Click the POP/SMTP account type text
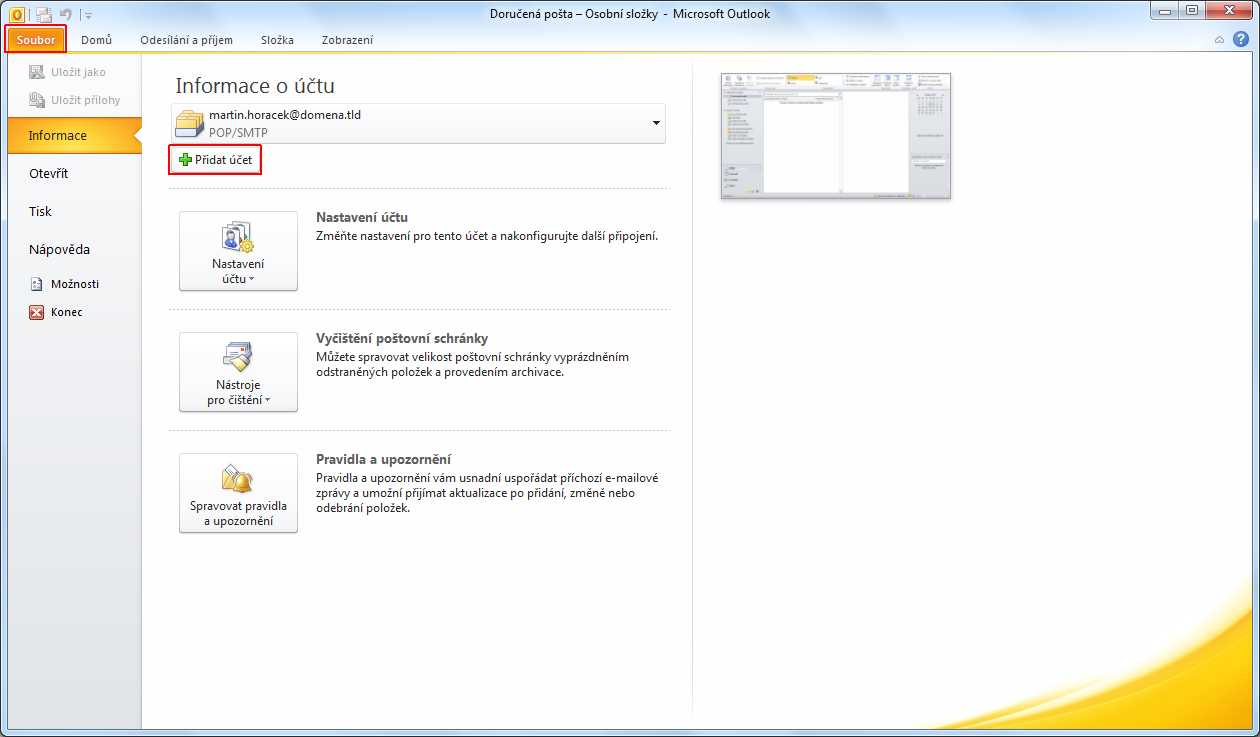 pos(238,132)
